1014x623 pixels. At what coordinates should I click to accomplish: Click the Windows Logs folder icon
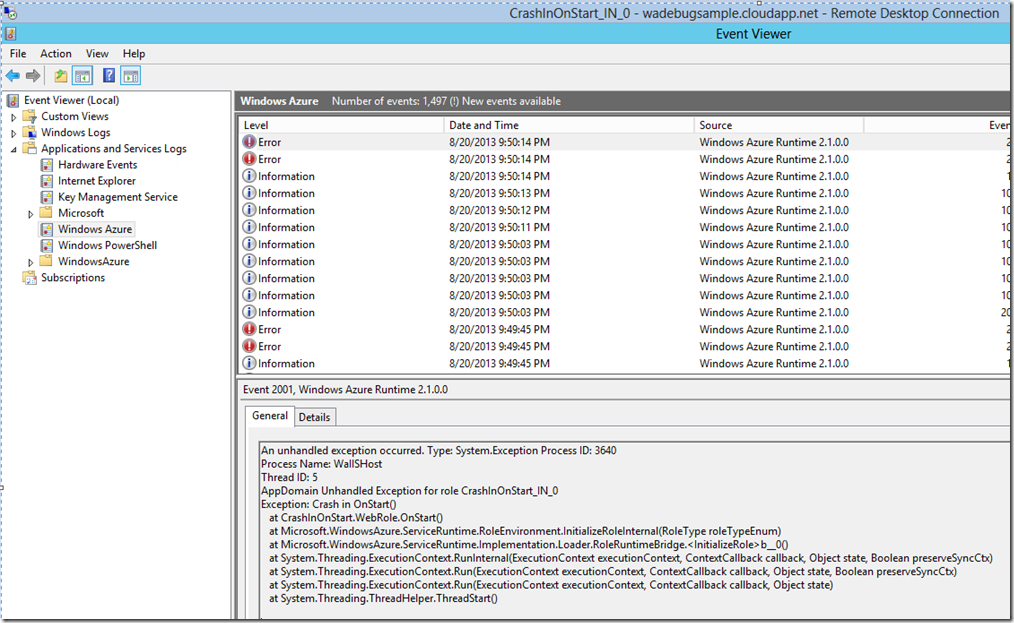click(x=30, y=133)
